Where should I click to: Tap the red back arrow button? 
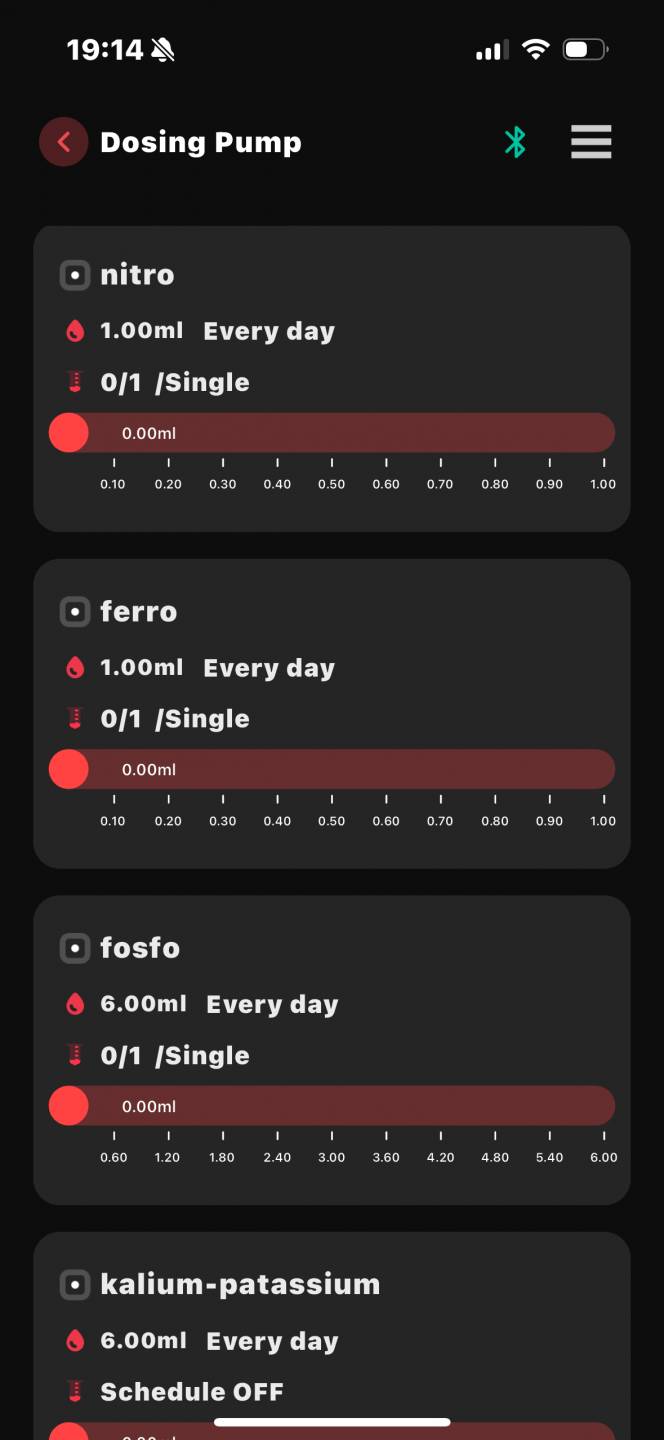click(64, 142)
